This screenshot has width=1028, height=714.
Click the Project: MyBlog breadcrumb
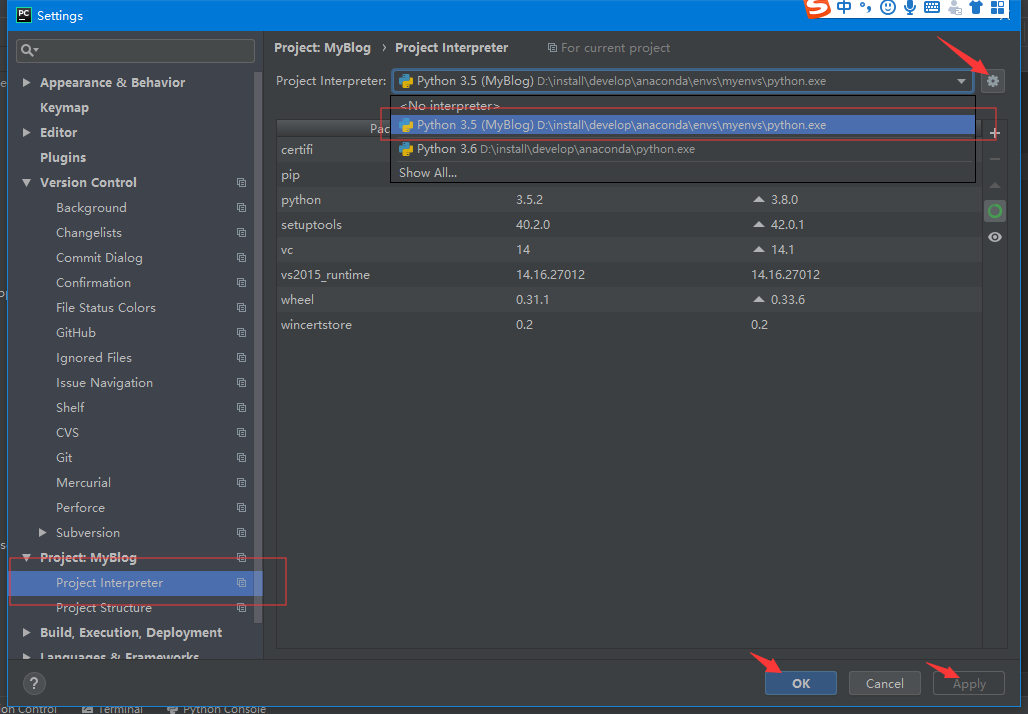point(323,48)
